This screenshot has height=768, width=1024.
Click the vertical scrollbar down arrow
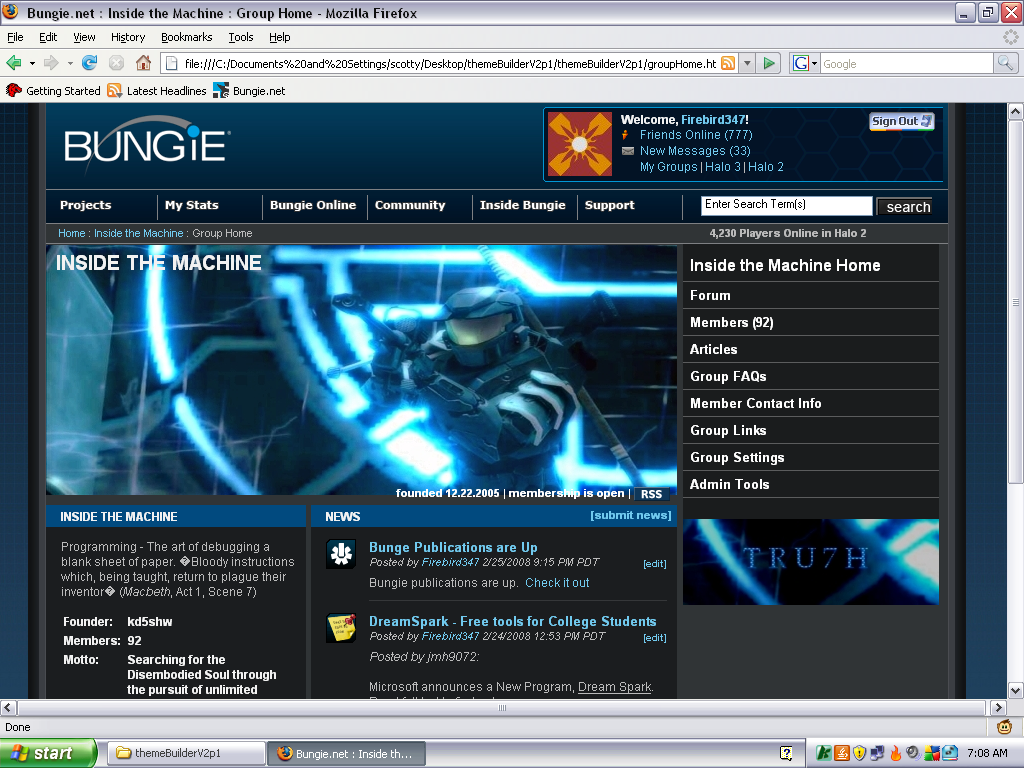[1015, 690]
